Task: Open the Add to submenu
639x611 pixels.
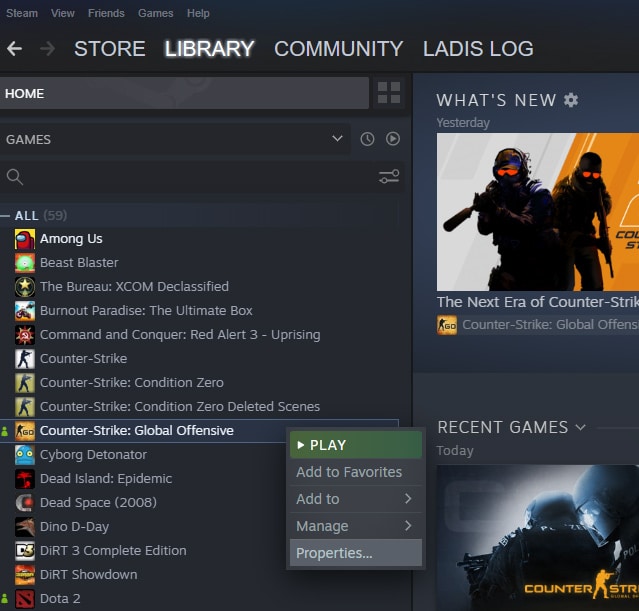Action: [354, 499]
